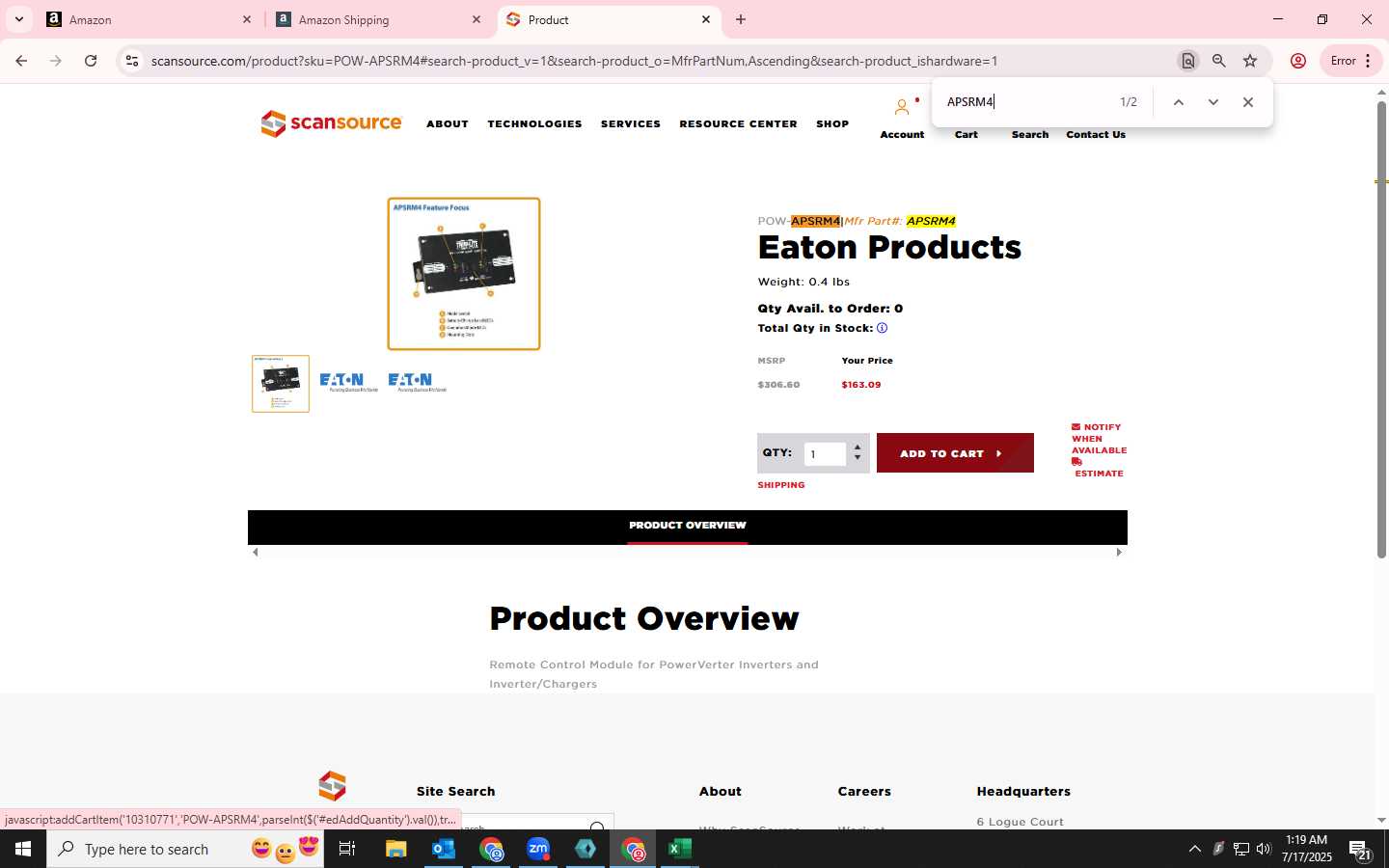Screen dimensions: 1389x868
Task: Click the ScanSource logo
Action: tap(331, 123)
